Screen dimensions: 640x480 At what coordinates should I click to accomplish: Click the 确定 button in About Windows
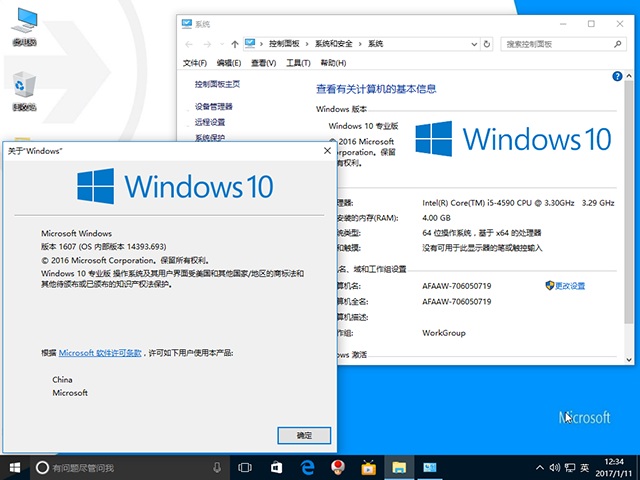[304, 435]
